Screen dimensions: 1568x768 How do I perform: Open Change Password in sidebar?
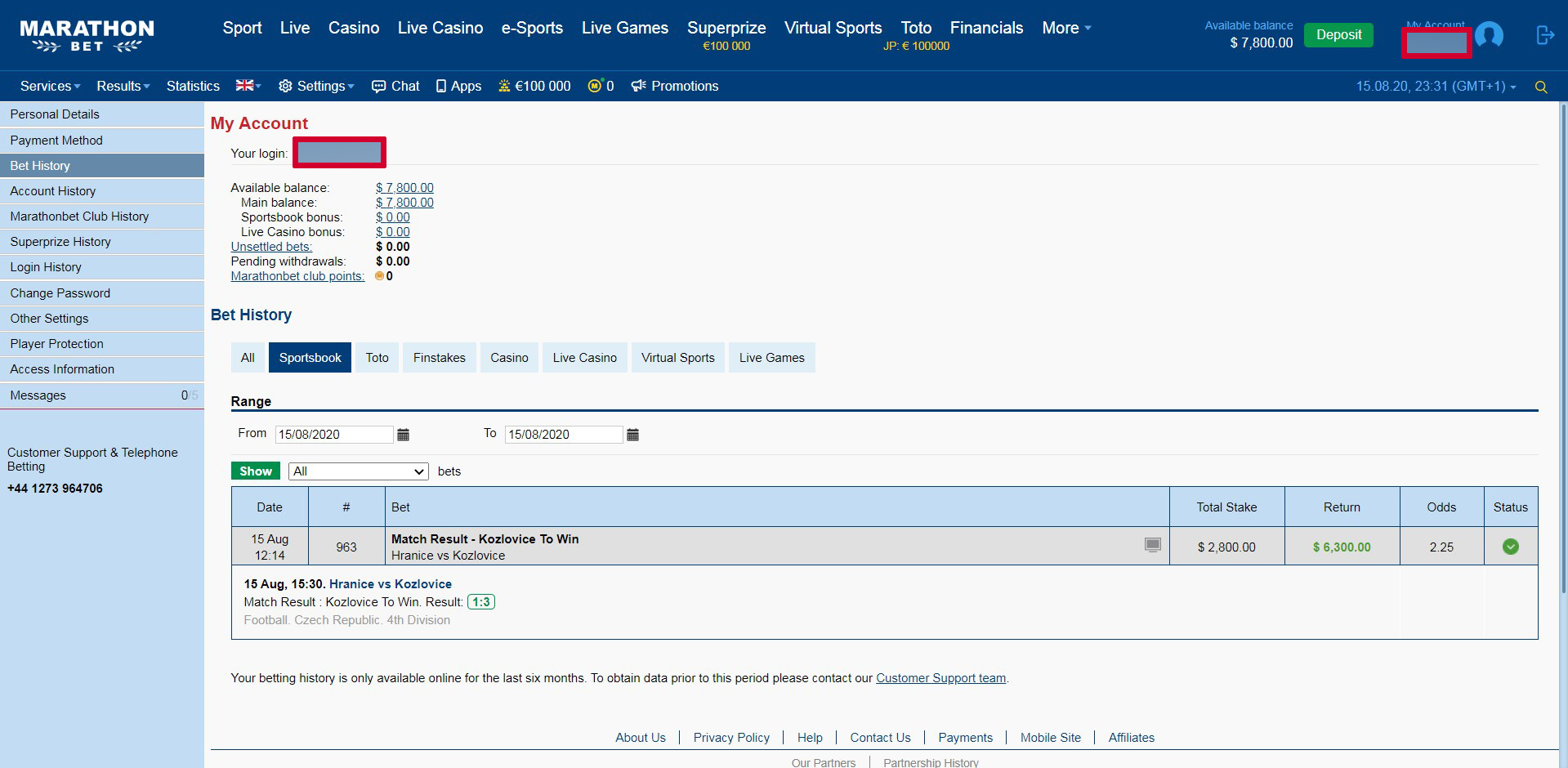[102, 293]
